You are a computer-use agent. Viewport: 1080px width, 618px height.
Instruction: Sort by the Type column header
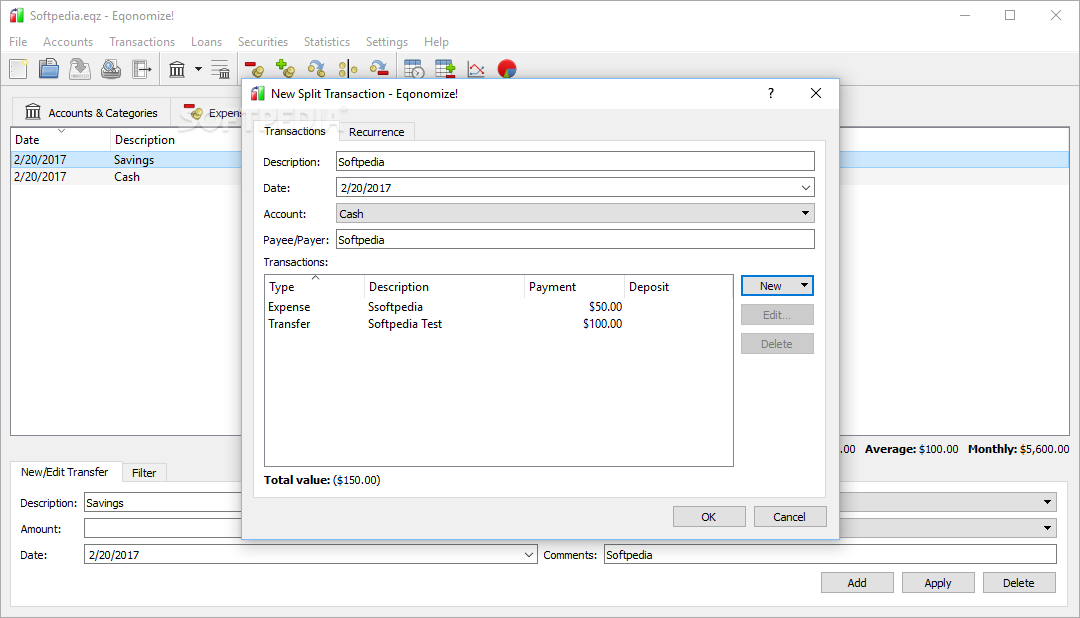[315, 287]
